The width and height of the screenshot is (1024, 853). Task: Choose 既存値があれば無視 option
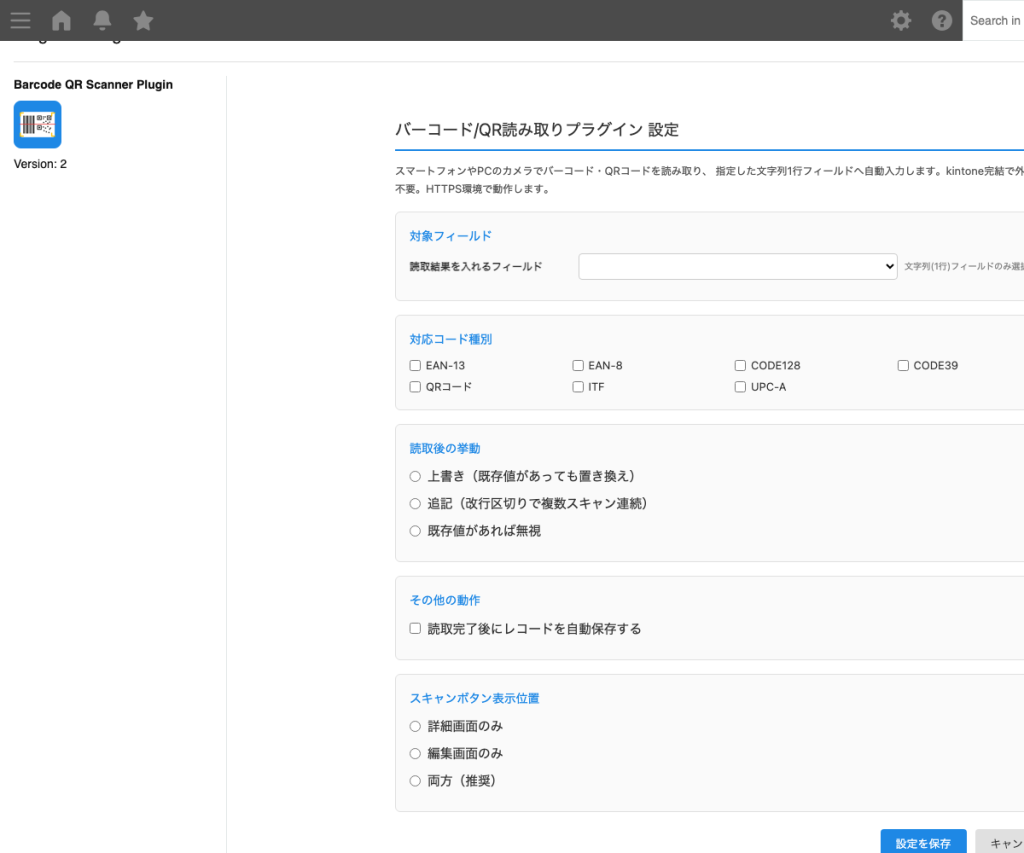point(415,531)
